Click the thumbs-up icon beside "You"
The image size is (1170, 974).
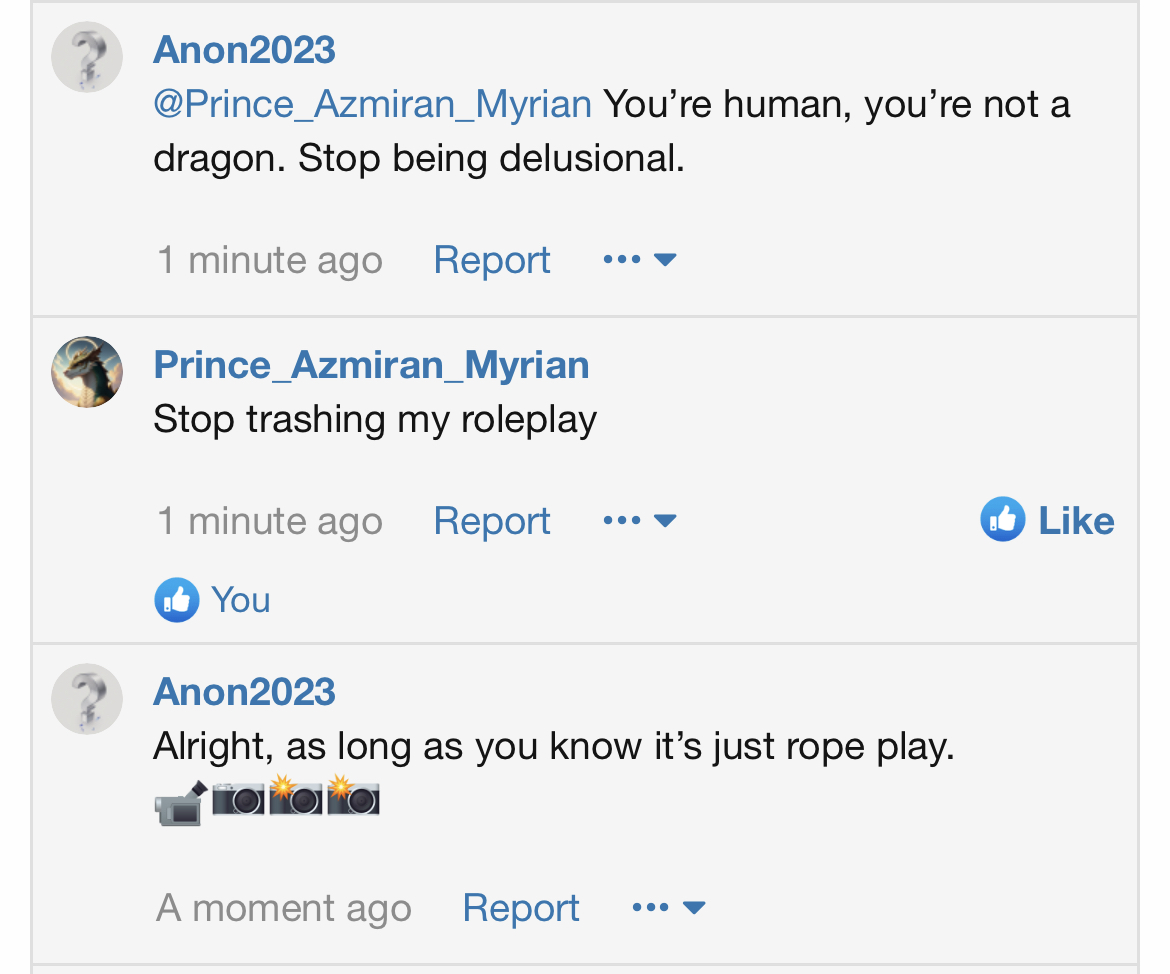176,600
